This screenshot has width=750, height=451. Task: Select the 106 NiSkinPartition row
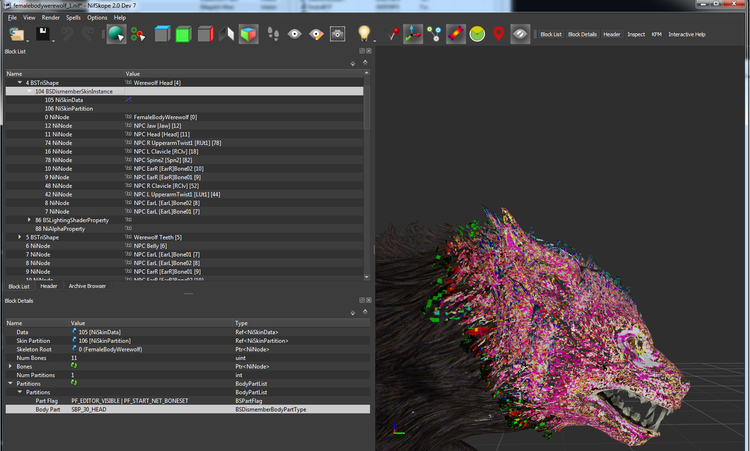(x=185, y=109)
